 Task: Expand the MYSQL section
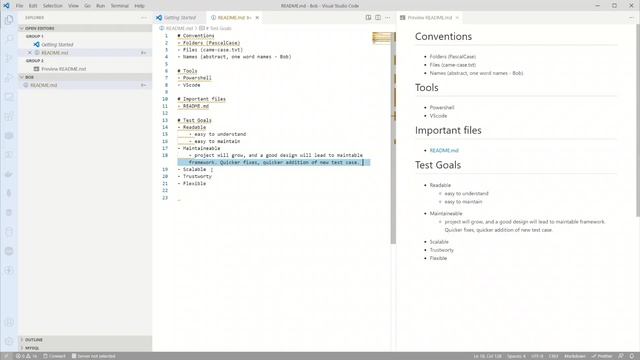coord(85,348)
